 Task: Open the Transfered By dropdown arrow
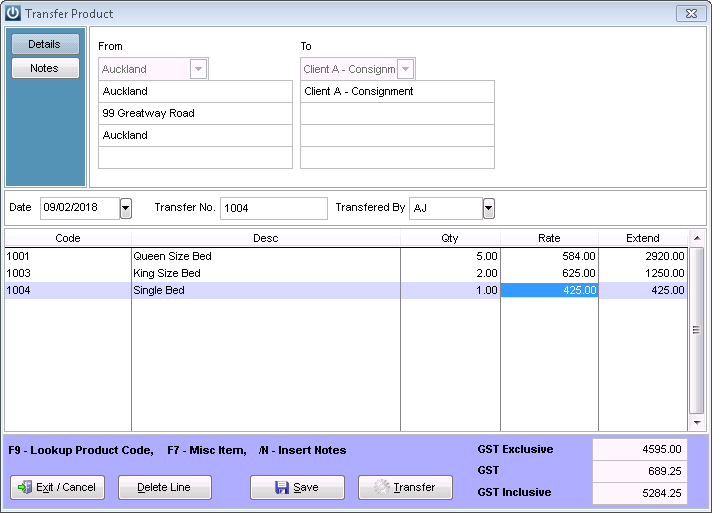pos(489,208)
